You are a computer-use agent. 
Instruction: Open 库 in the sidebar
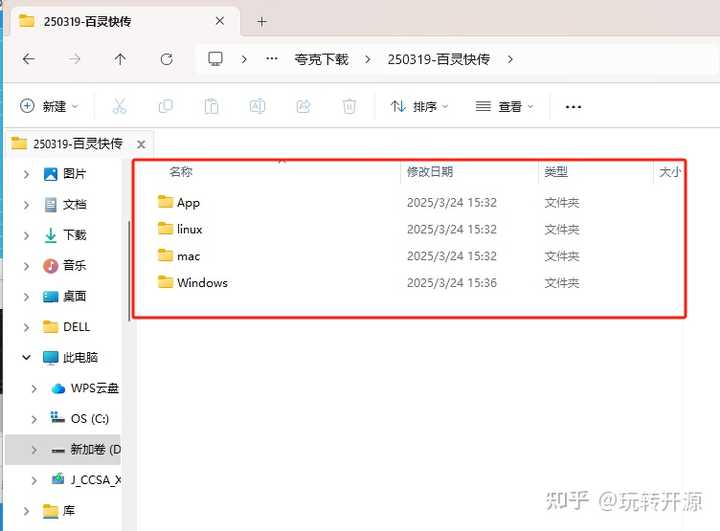coord(68,510)
